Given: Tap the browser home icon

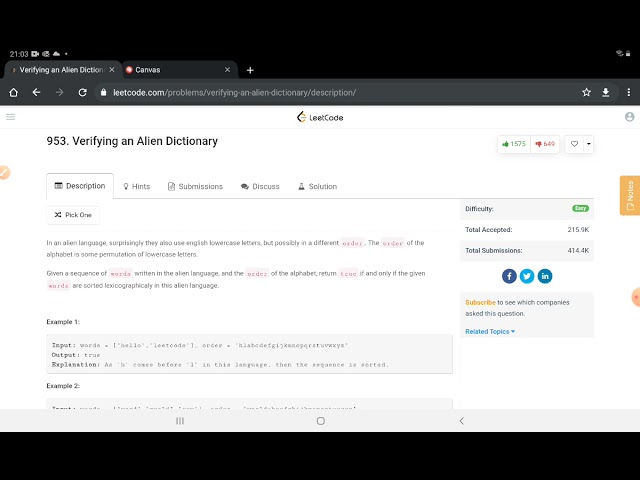Looking at the screenshot, I should tap(13, 93).
